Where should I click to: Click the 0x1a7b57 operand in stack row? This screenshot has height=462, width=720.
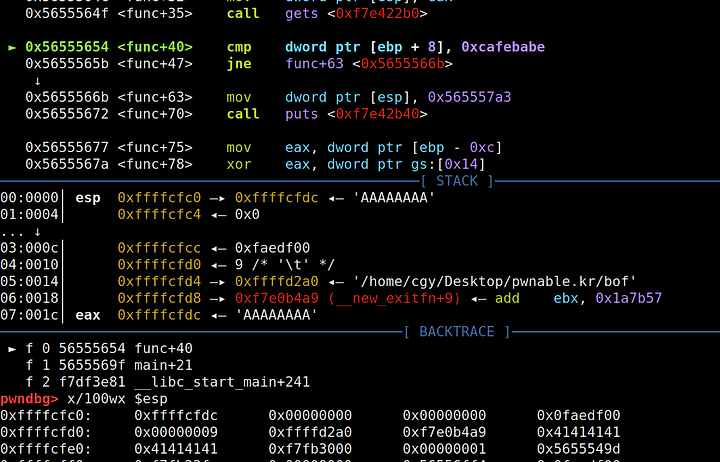click(x=629, y=299)
